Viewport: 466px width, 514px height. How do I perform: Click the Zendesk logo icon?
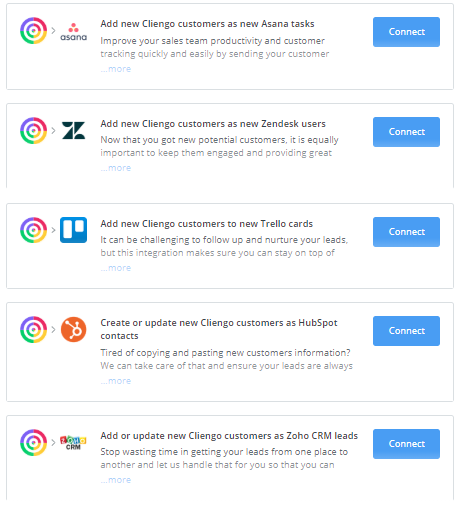73,130
